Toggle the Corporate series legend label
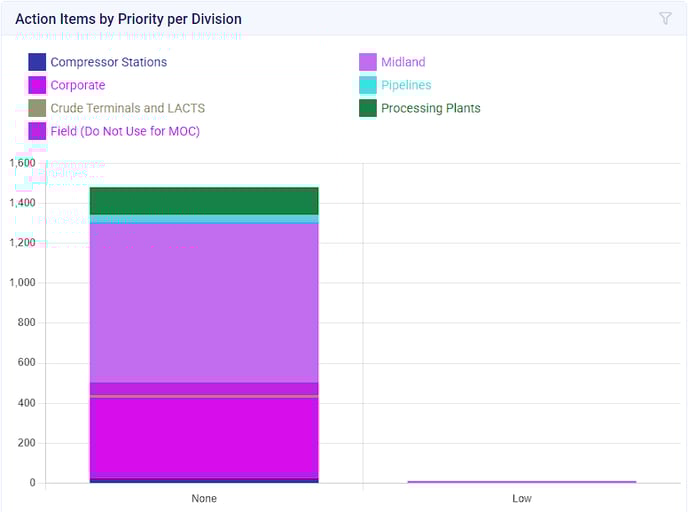688x512 pixels. pos(78,85)
